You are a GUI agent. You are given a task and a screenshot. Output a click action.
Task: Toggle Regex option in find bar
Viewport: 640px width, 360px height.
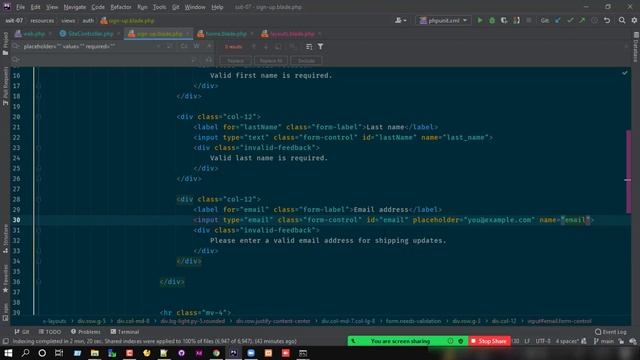(x=209, y=46)
